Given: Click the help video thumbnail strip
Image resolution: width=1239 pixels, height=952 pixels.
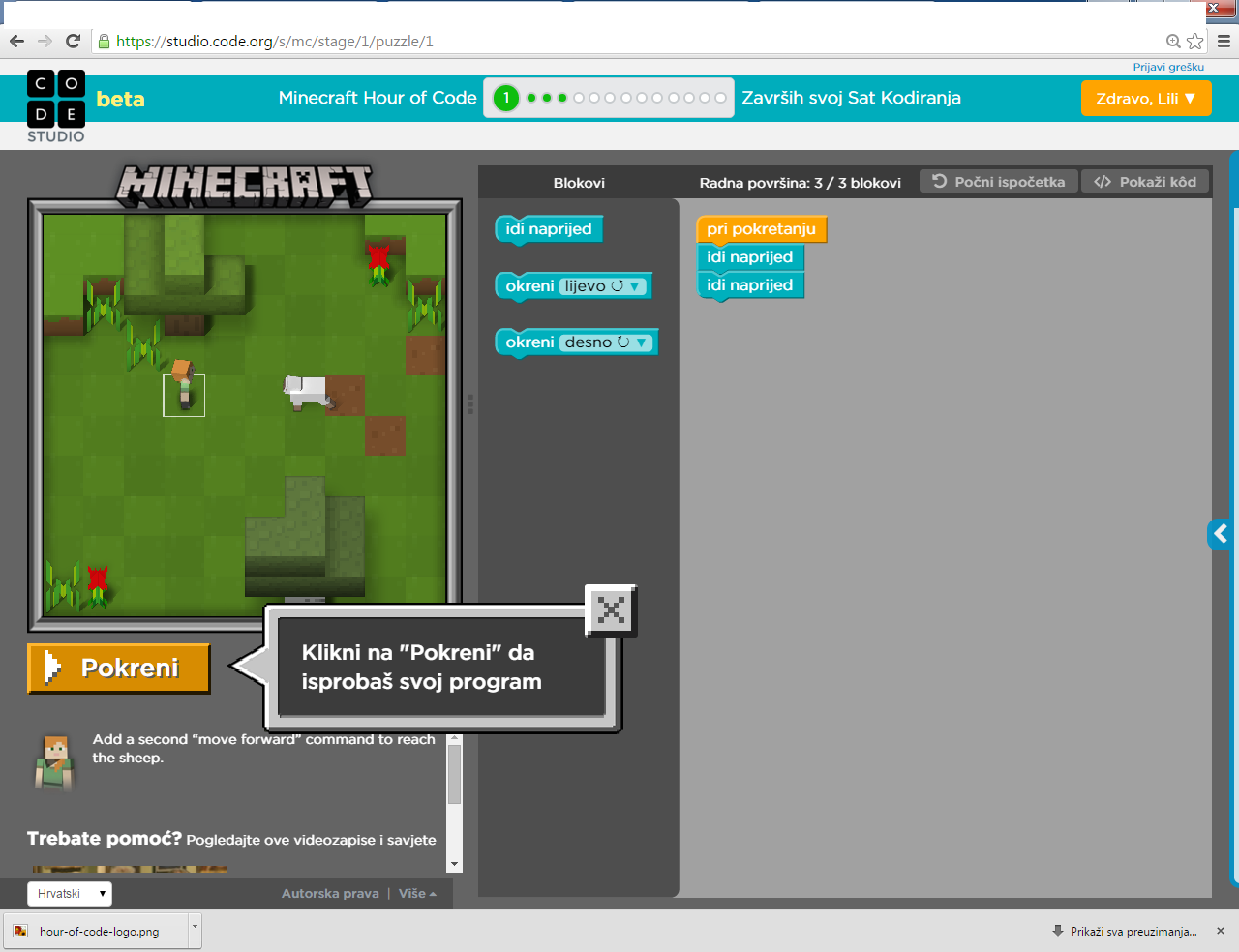Looking at the screenshot, I should tap(130, 869).
